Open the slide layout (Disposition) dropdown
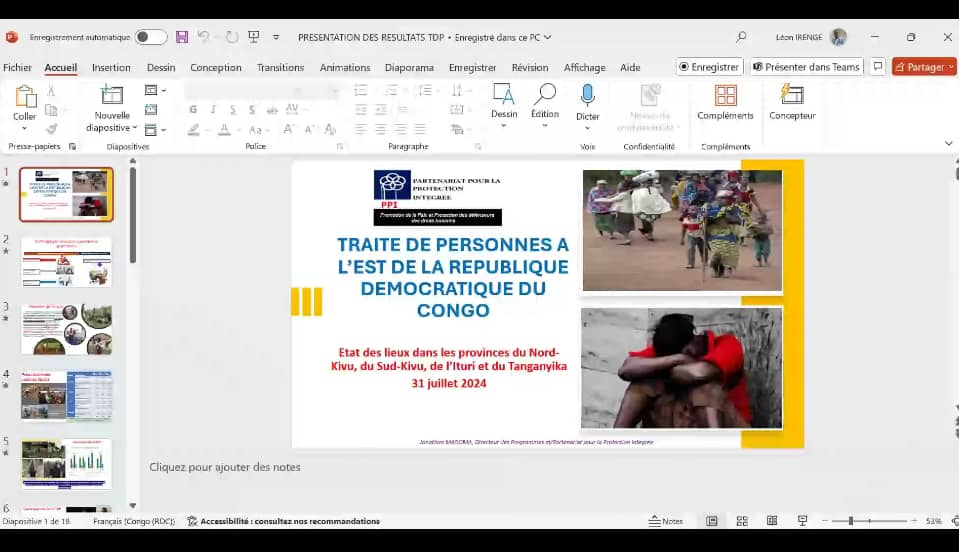The height and width of the screenshot is (552, 959). (155, 90)
